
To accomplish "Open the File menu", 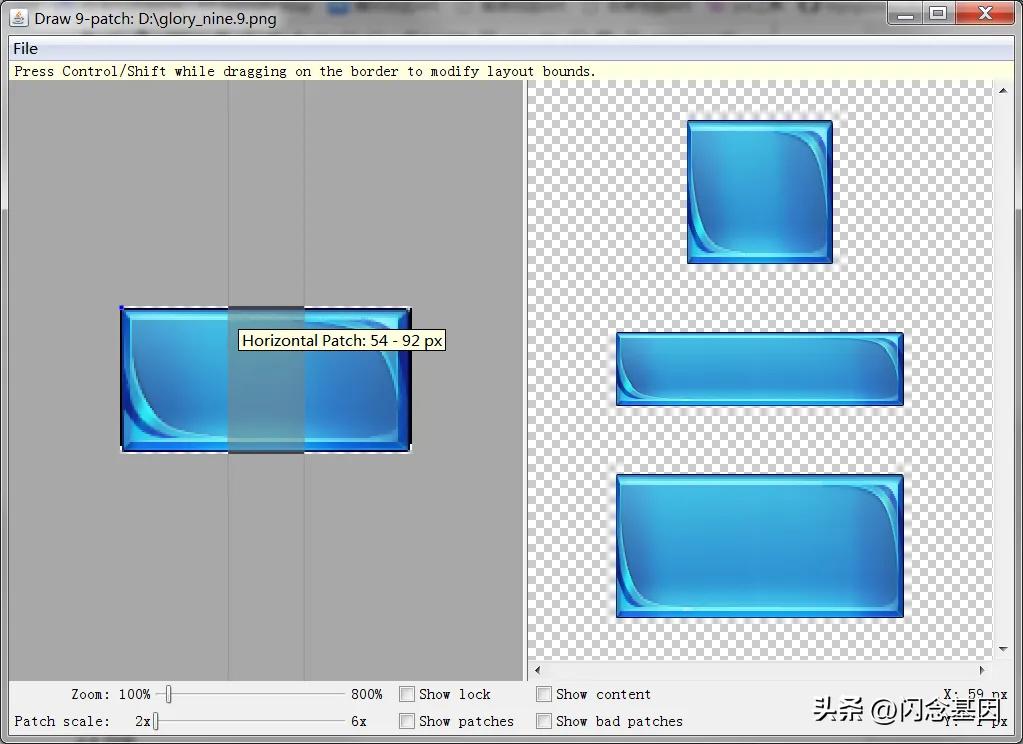I will [x=25, y=48].
